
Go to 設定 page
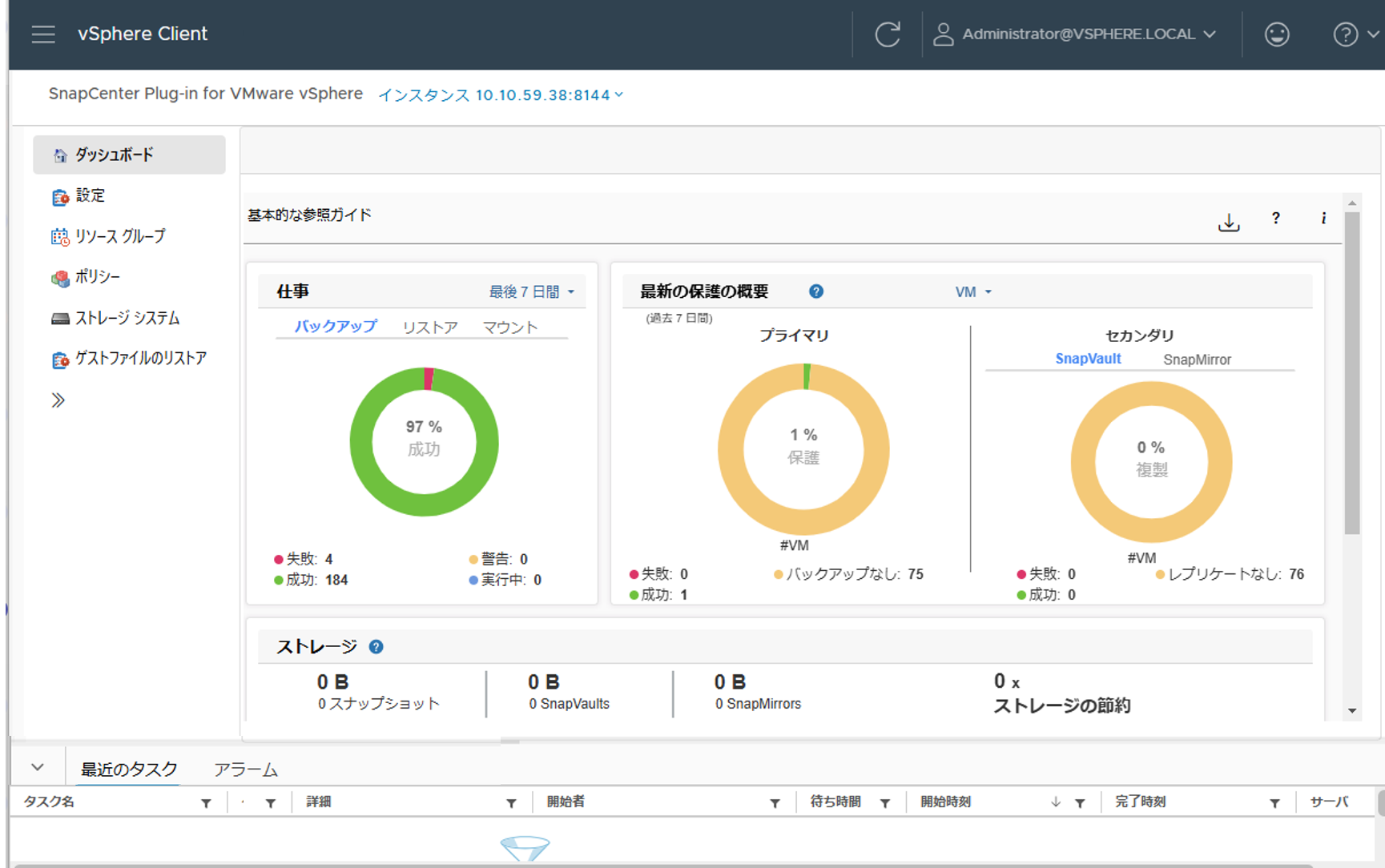(90, 196)
